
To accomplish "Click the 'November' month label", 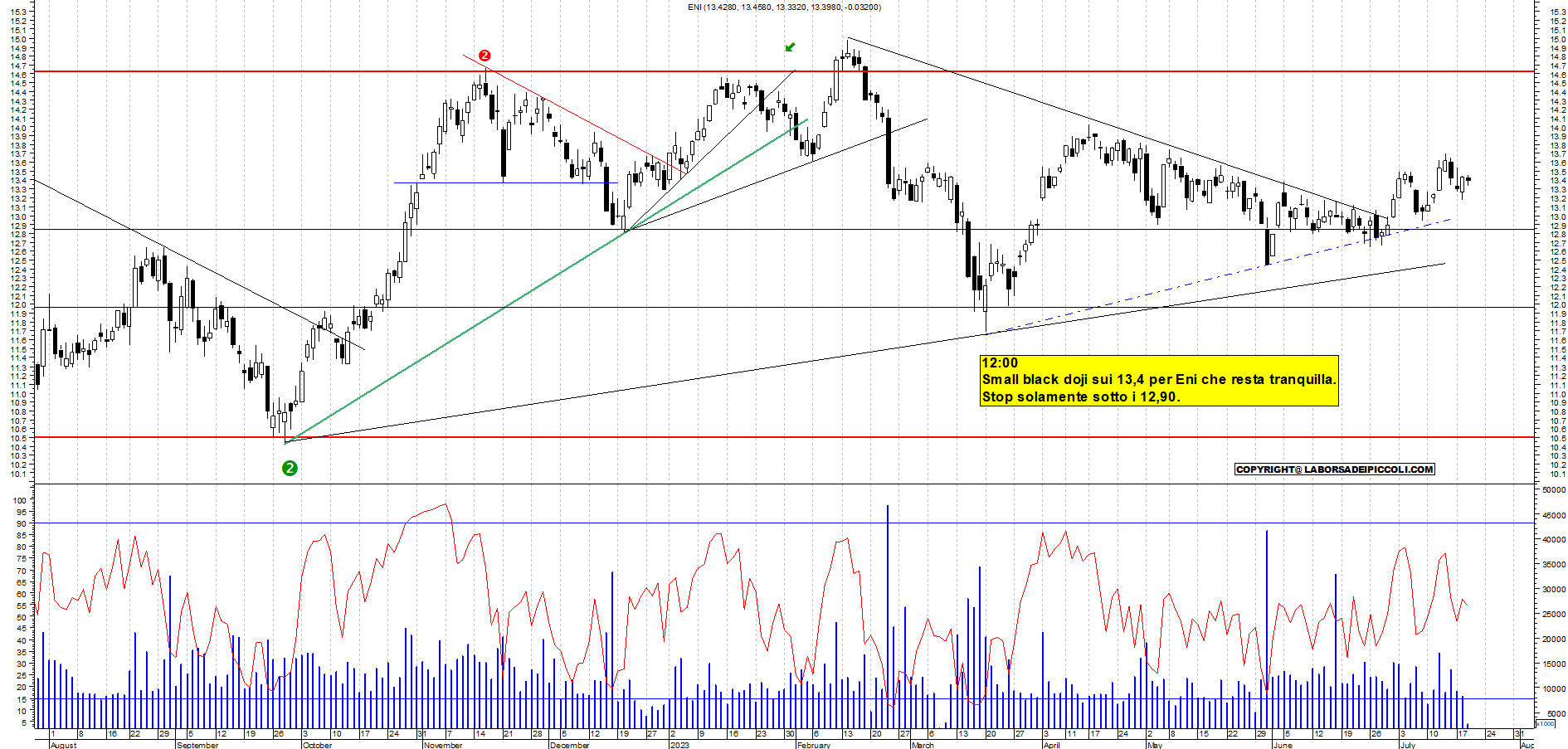I will 443,745.
